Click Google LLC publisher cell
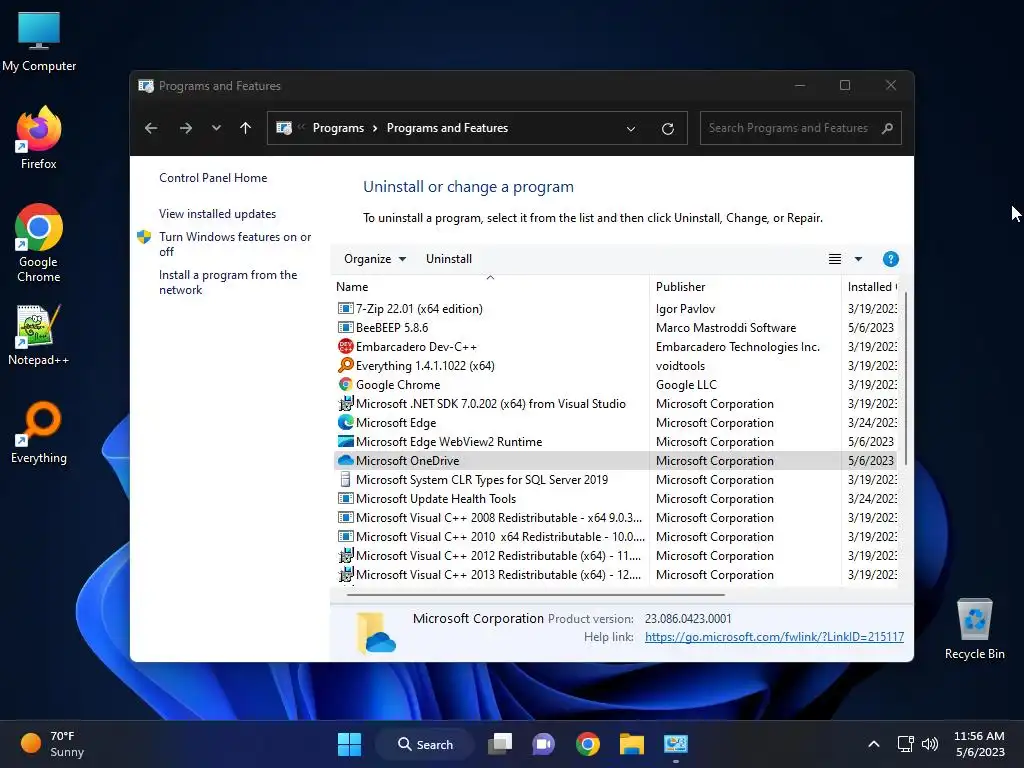 686,385
